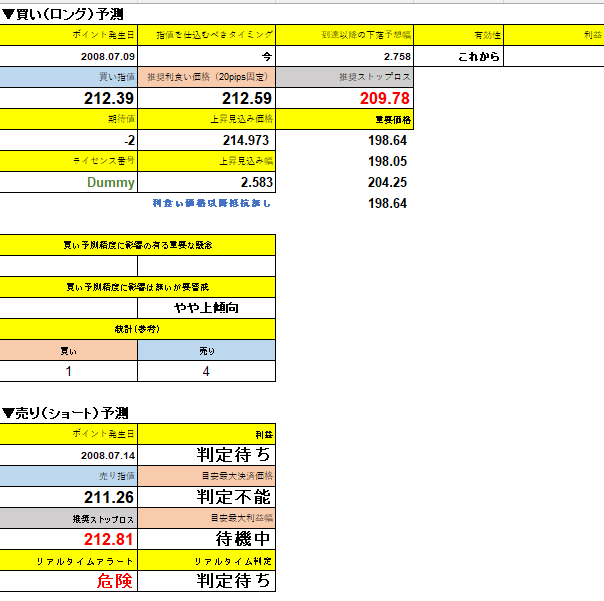Select the 買い予測精度に影響は無いが要警戒 header
Image resolution: width=604 pixels, height=601 pixels.
coord(138,287)
